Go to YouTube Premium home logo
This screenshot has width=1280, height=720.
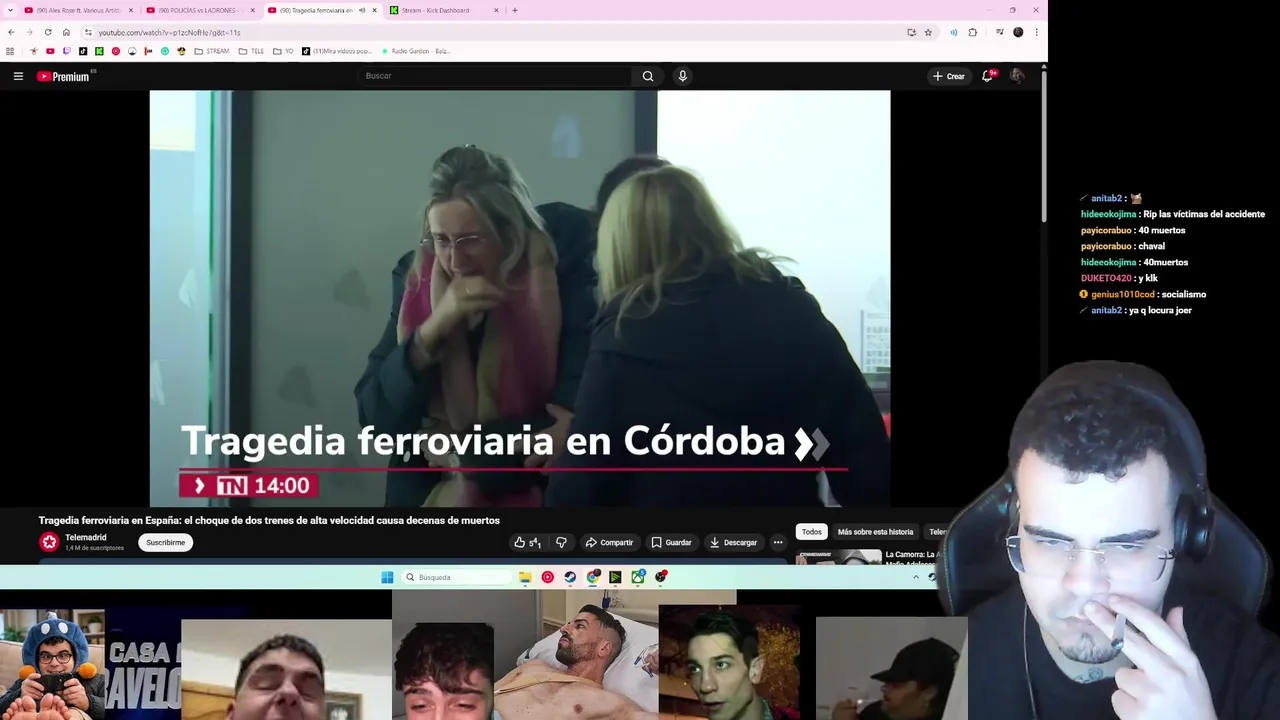[x=64, y=76]
